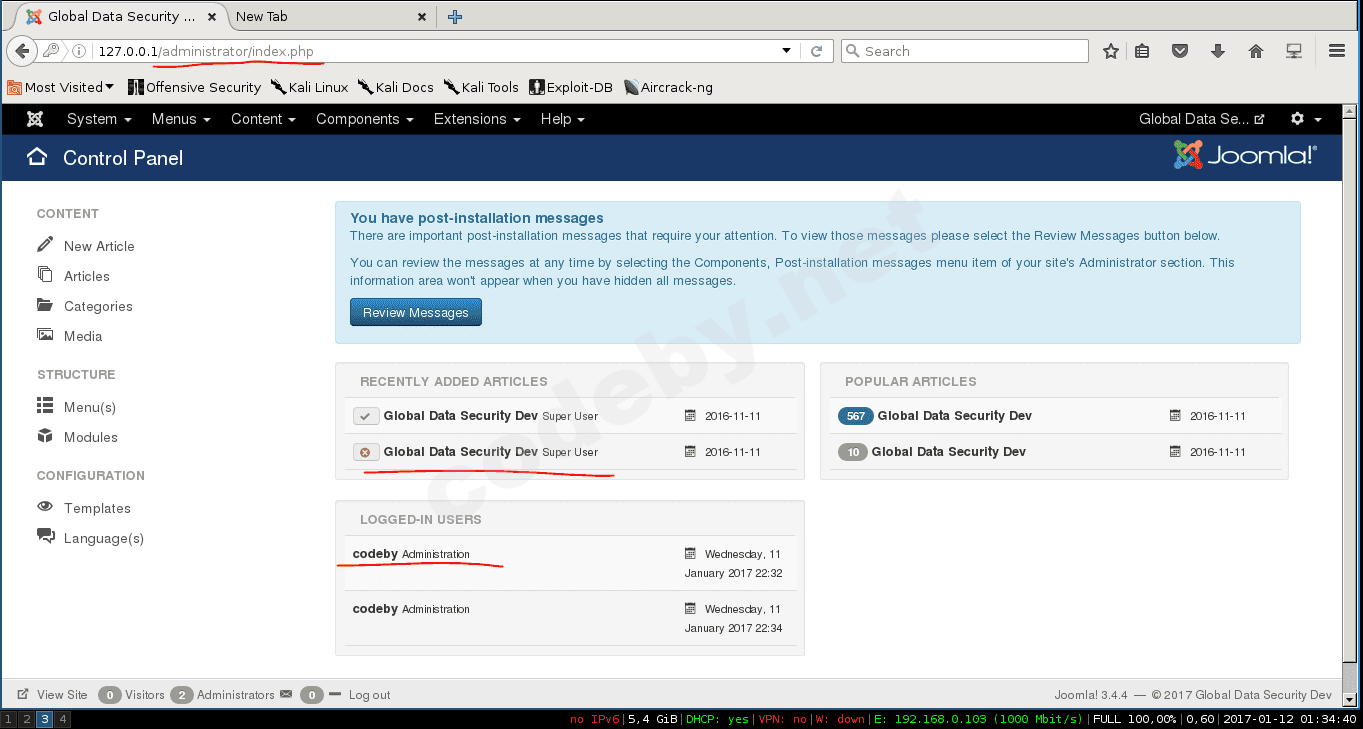Click the Joomla icon in the admin menu bar
The width and height of the screenshot is (1363, 729).
[x=35, y=119]
